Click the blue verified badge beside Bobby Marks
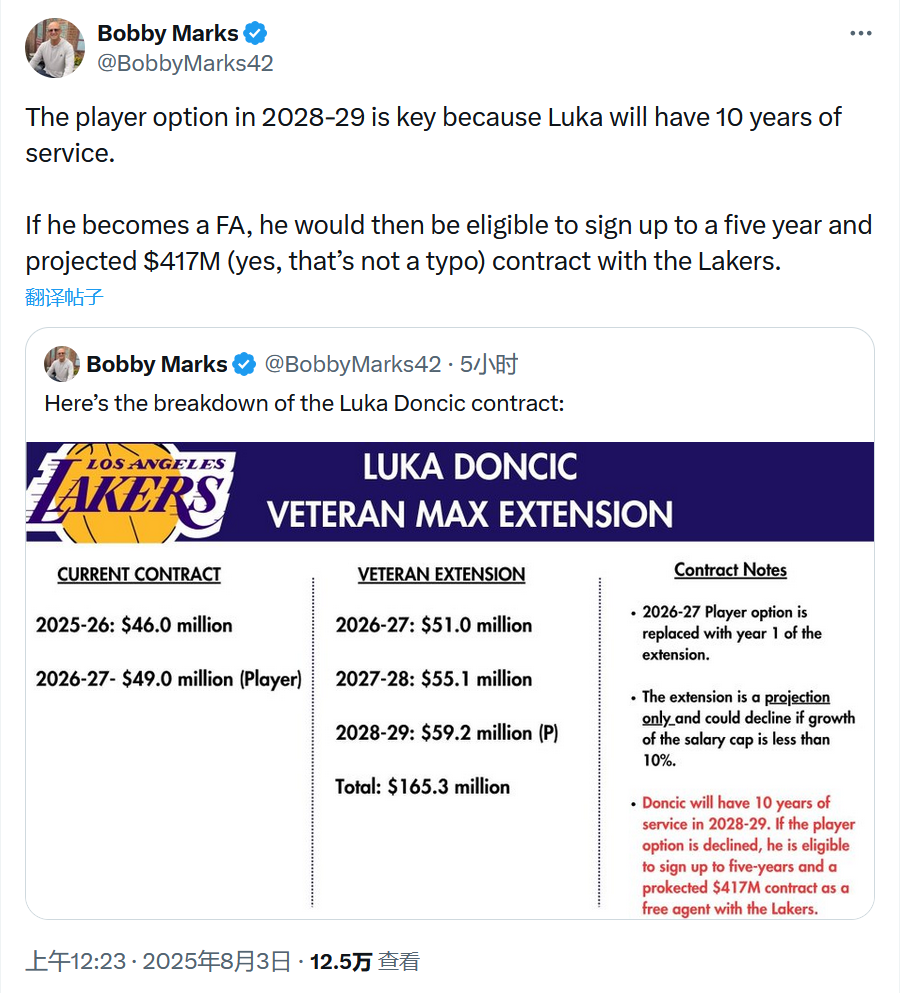Viewport: 902px width, 993px height. coord(255,34)
